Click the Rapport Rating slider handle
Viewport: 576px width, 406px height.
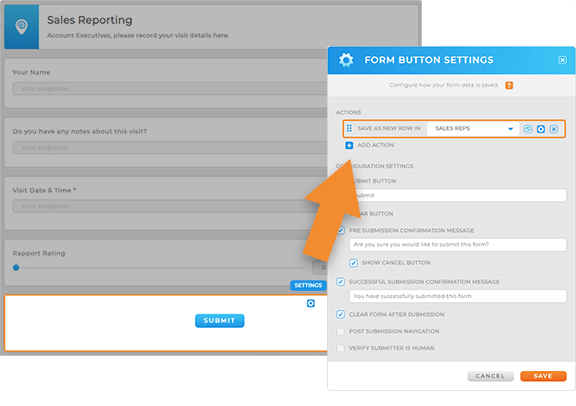click(x=16, y=267)
